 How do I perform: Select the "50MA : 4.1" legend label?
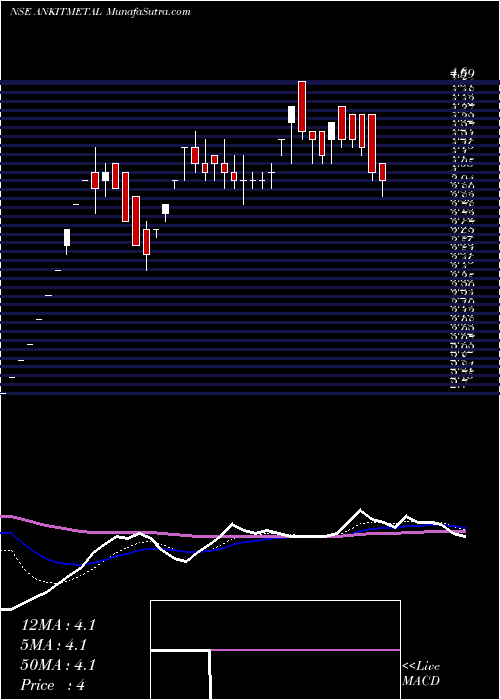point(58,665)
